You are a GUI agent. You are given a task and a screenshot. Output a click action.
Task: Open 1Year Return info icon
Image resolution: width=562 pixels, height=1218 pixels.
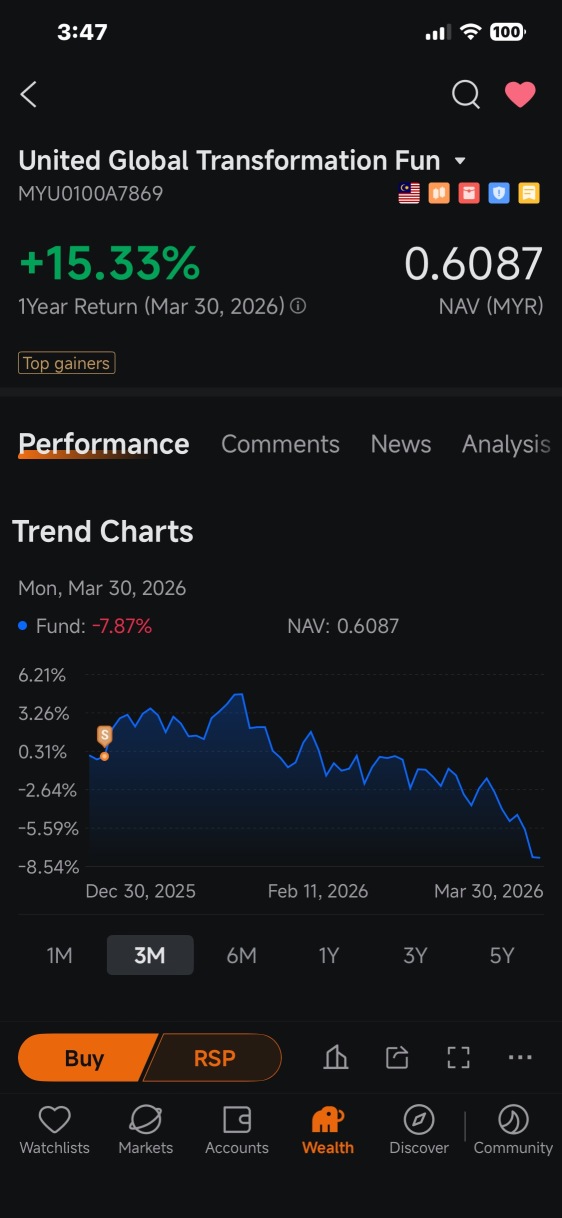point(298,307)
